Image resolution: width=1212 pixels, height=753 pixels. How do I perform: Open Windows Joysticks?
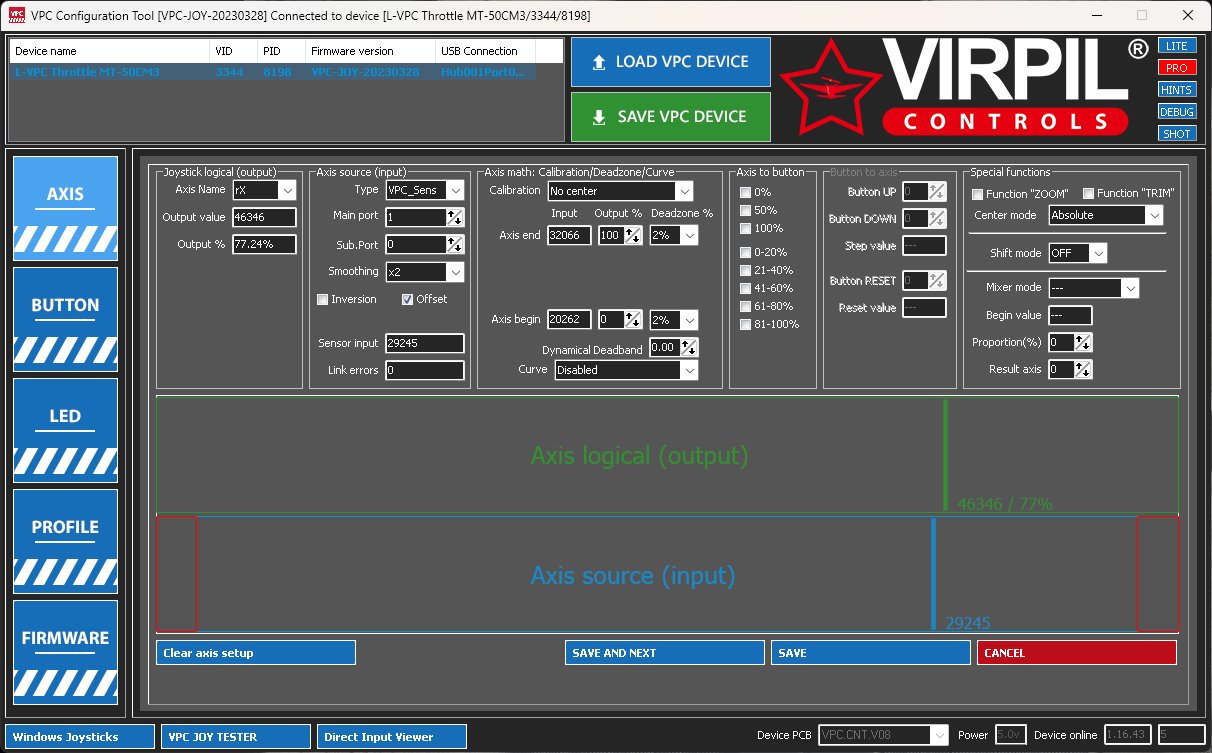pyautogui.click(x=80, y=737)
